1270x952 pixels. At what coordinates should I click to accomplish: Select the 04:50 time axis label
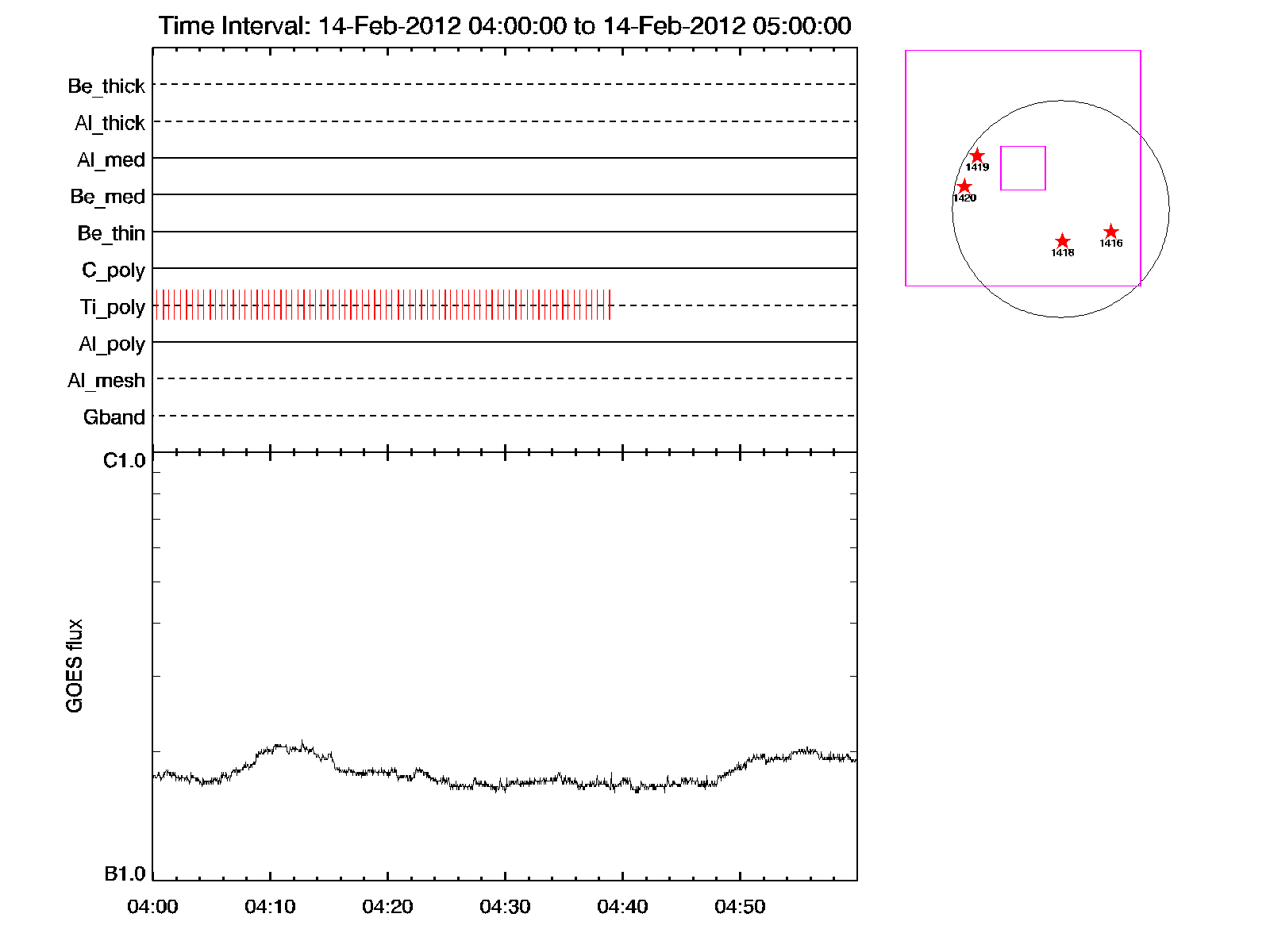[740, 906]
